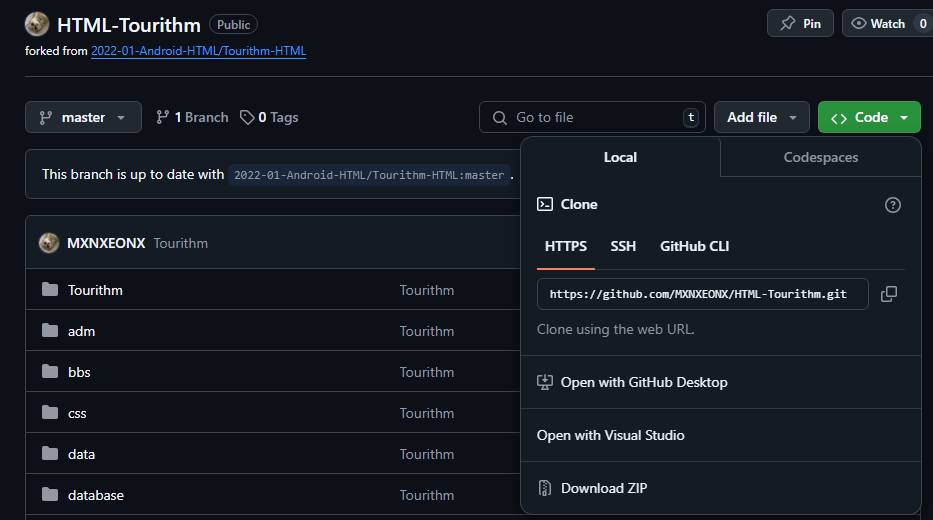The height and width of the screenshot is (520, 933).
Task: Open clone help question mark icon
Action: pos(893,205)
